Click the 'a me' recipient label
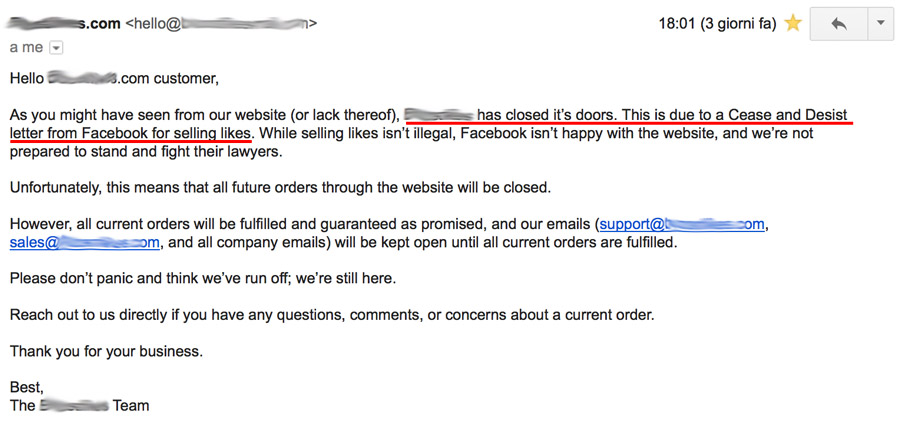The image size is (900, 421). point(26,47)
